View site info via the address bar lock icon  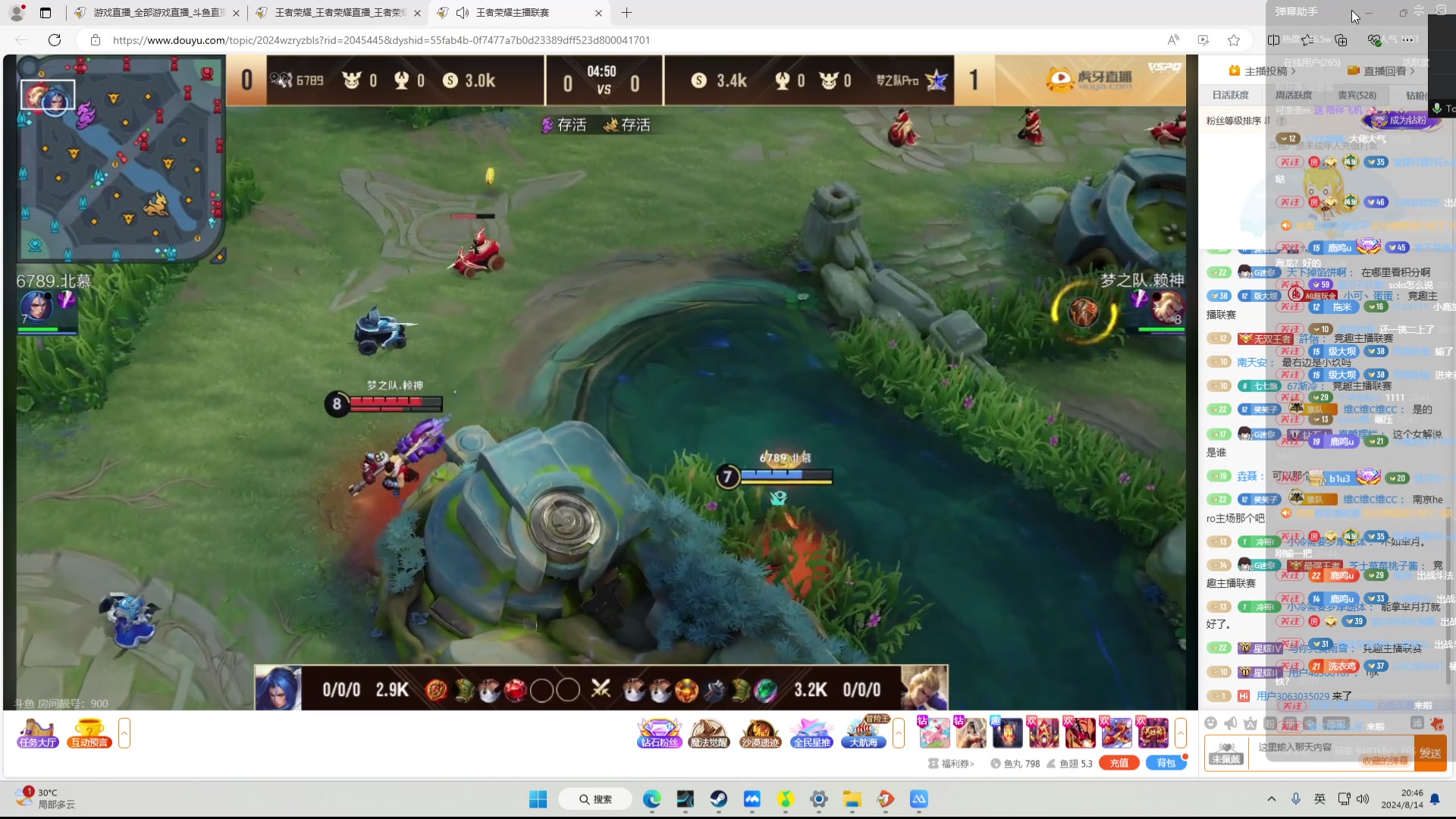(95, 40)
